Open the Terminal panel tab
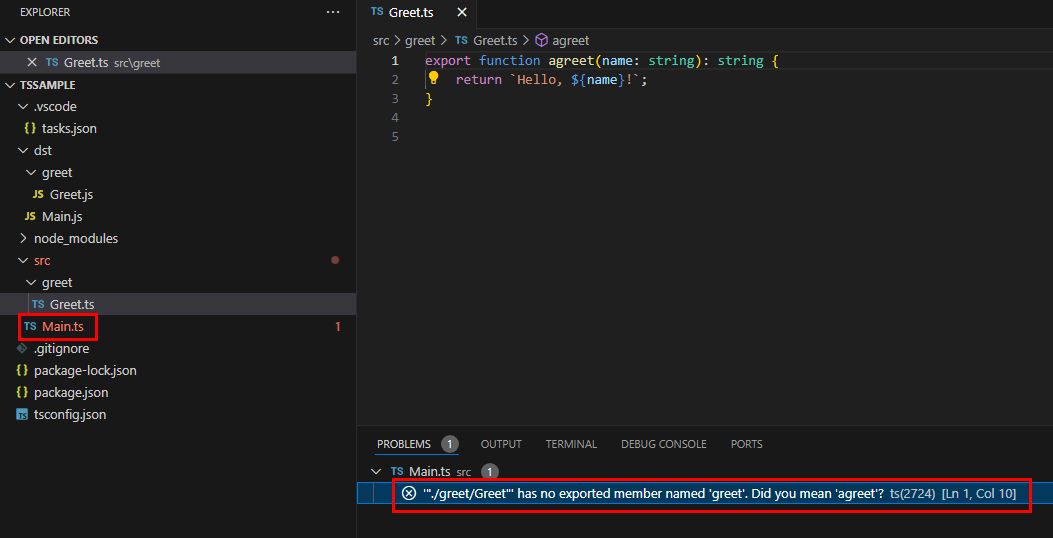Screen dimensions: 1053x538 click(x=571, y=444)
